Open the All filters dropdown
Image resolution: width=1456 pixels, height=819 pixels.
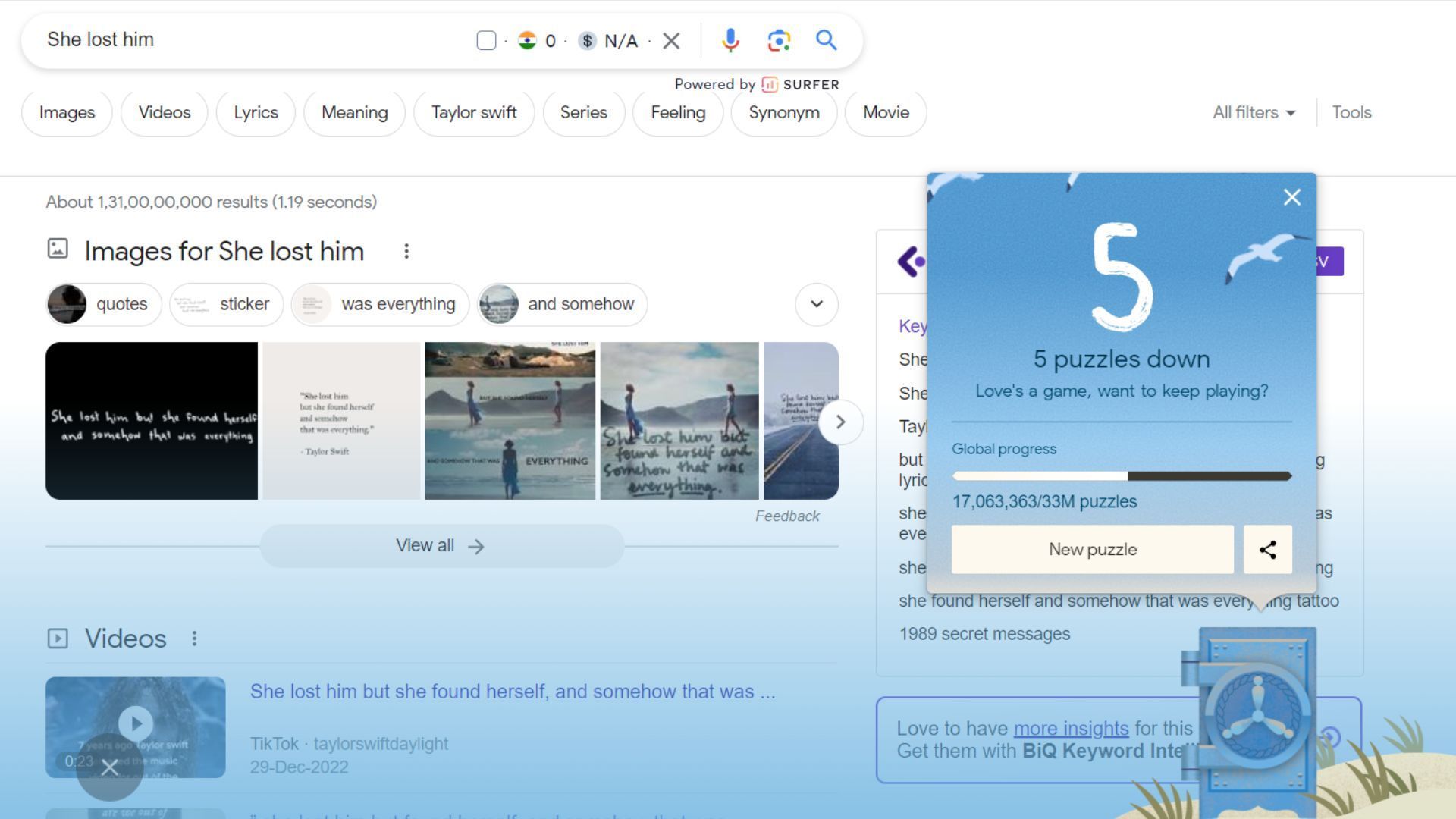pos(1254,113)
